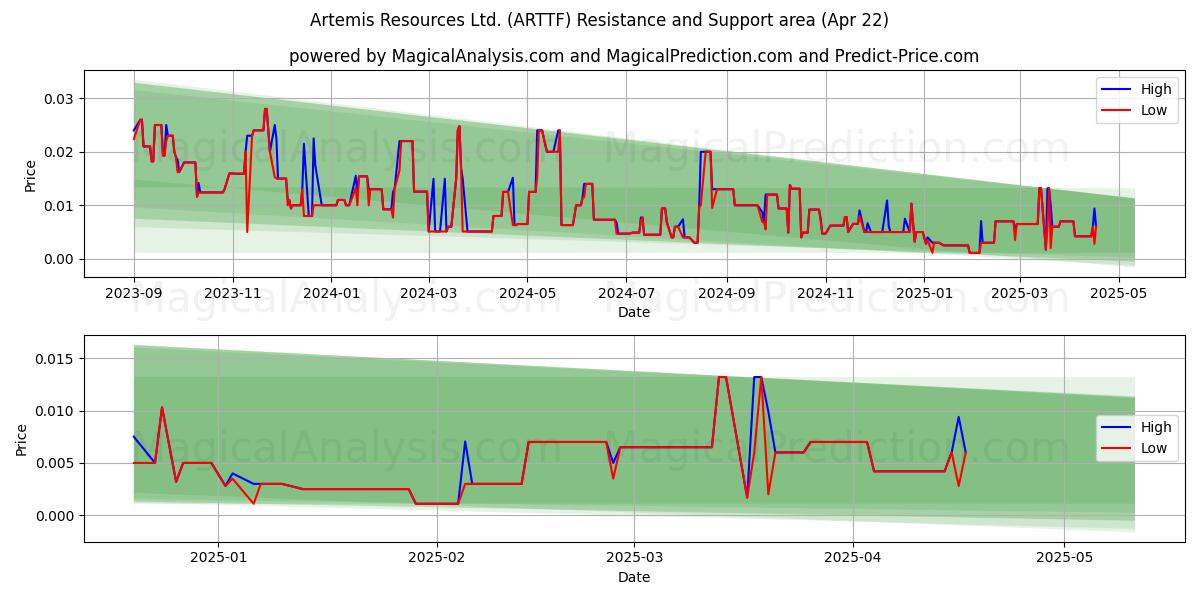Click the 0.03 price tick on the top chart
The width and height of the screenshot is (1200, 600).
click(x=60, y=99)
